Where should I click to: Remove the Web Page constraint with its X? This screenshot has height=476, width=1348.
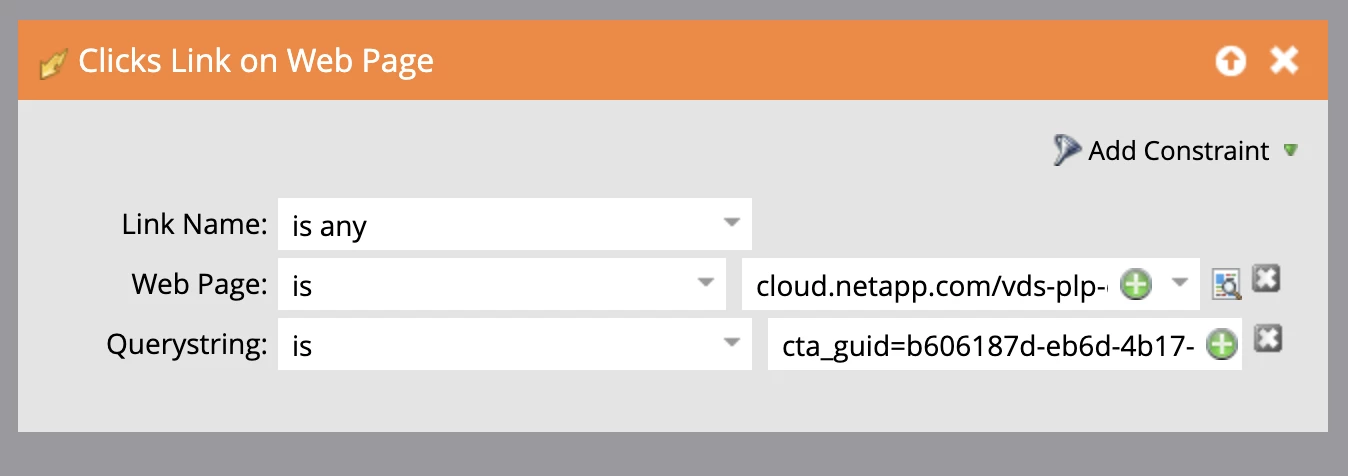coord(1267,280)
